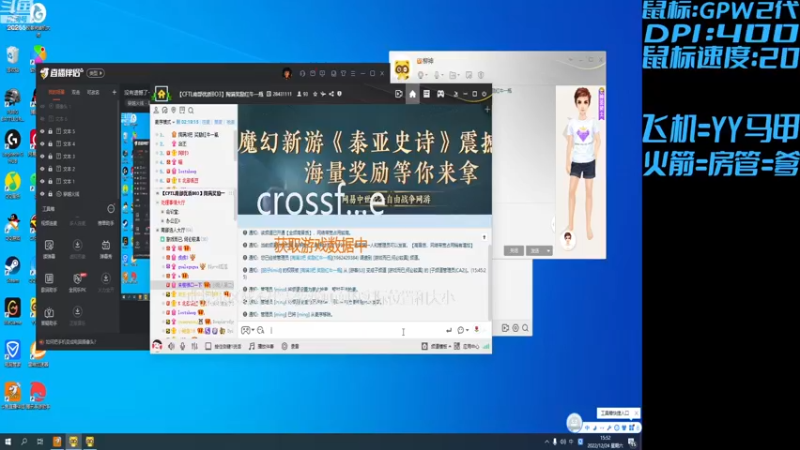Viewport: 800px width, 450px height.
Task: Open the download tool in toolbox middle column first row
Action: (77, 245)
